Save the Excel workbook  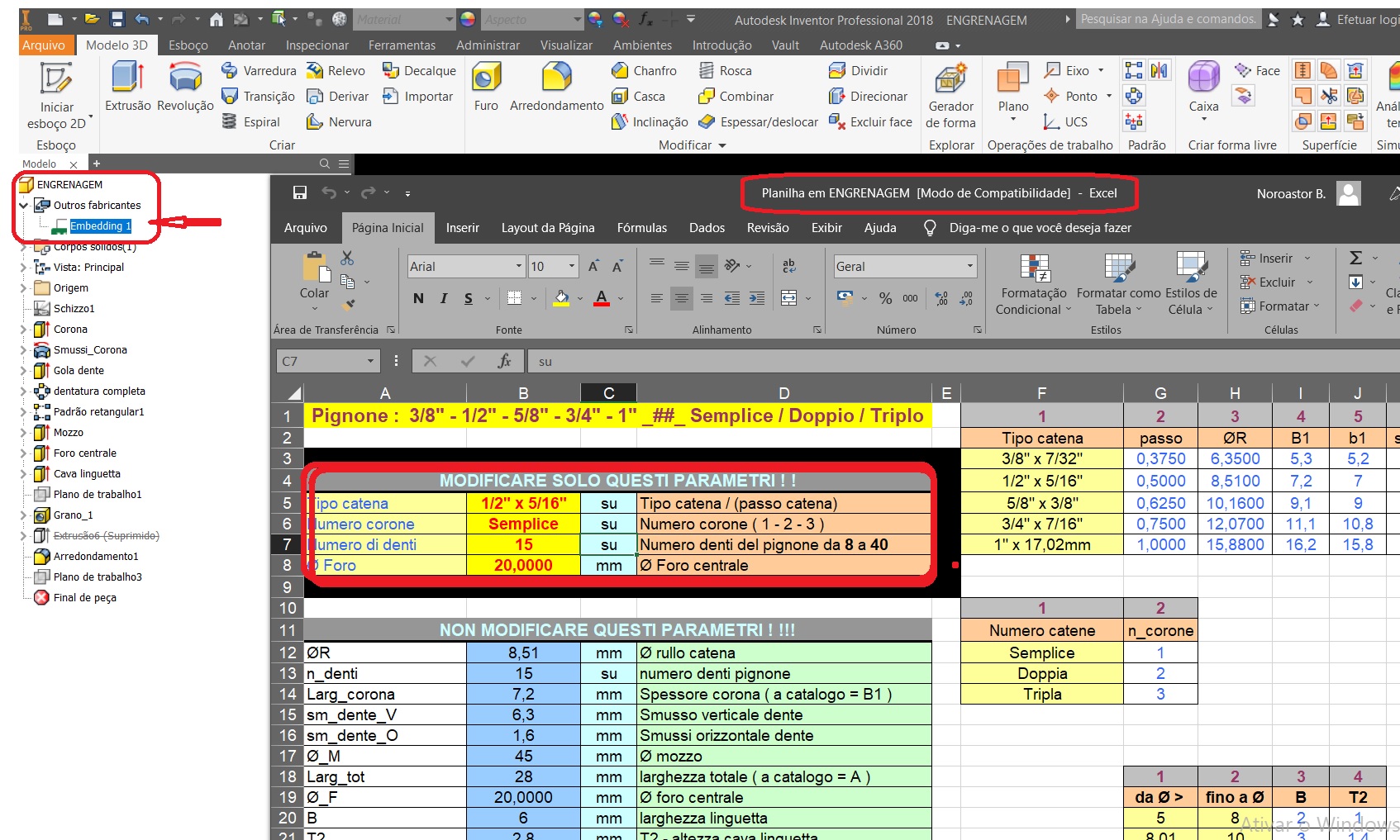point(300,193)
